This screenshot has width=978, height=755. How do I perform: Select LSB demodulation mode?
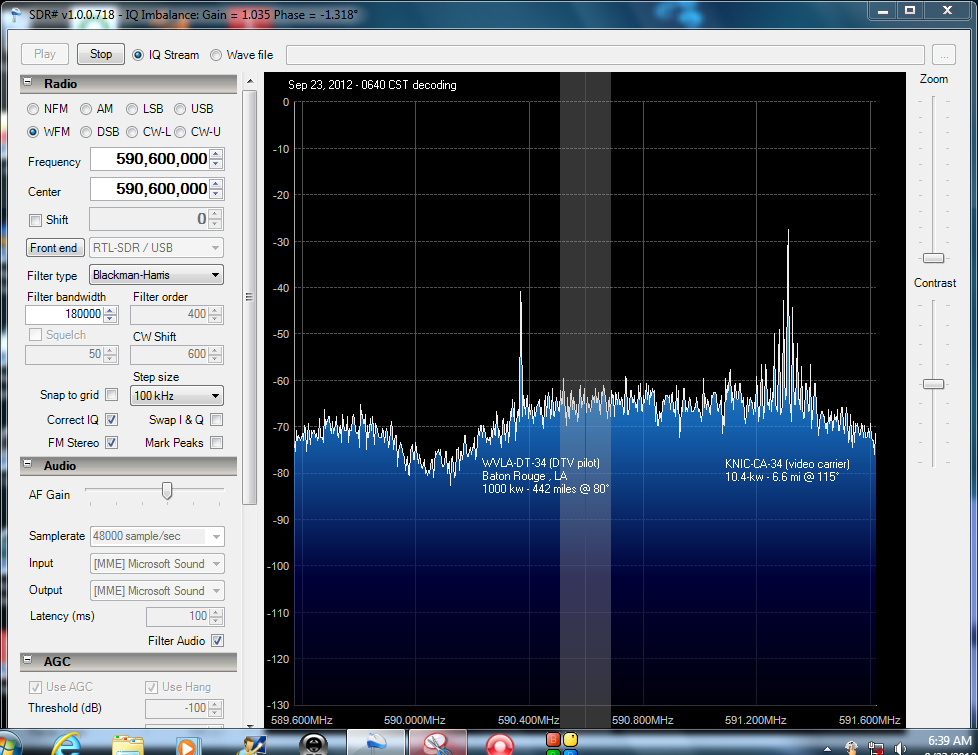(x=132, y=109)
